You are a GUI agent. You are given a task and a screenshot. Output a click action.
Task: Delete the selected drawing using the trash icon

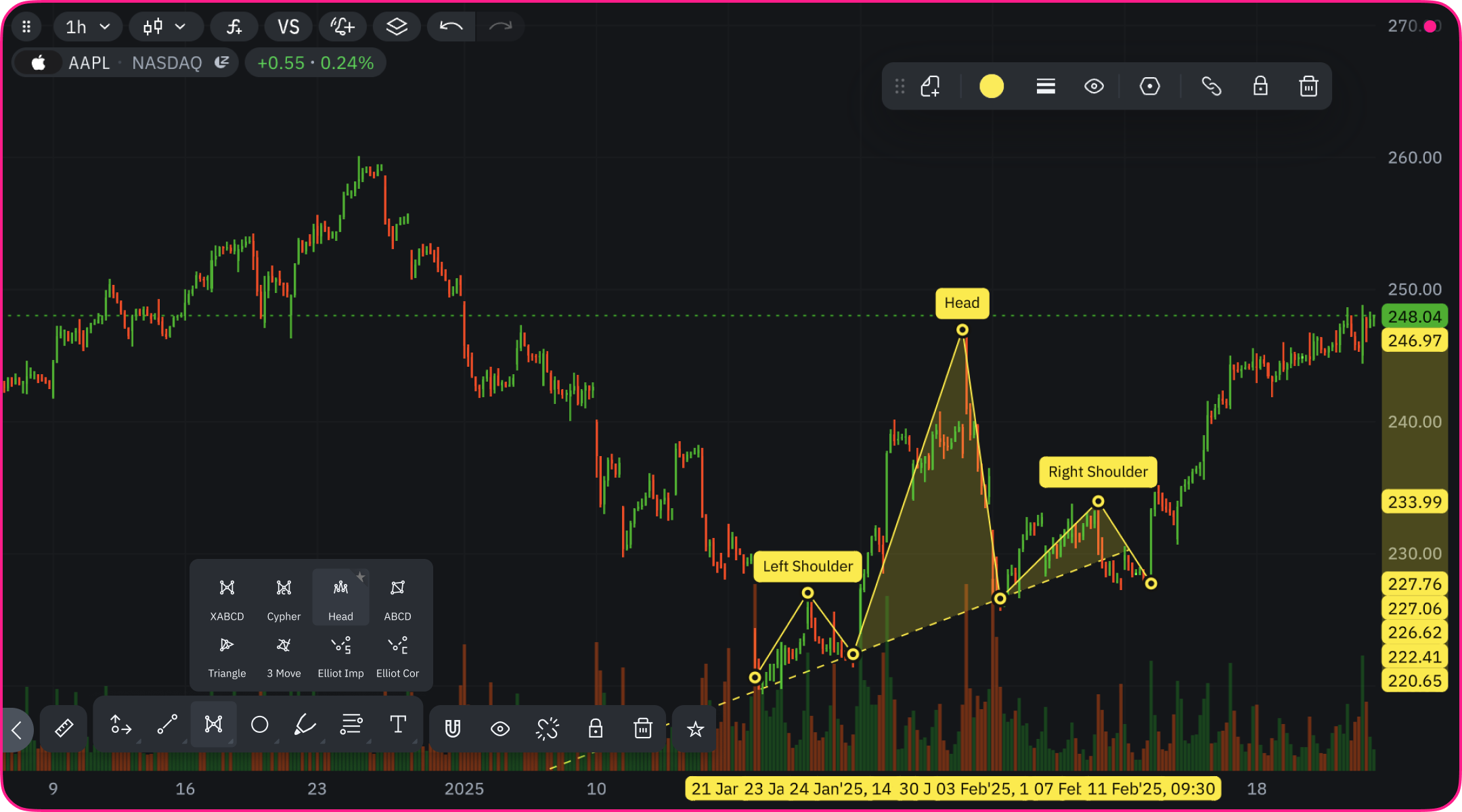point(1308,87)
